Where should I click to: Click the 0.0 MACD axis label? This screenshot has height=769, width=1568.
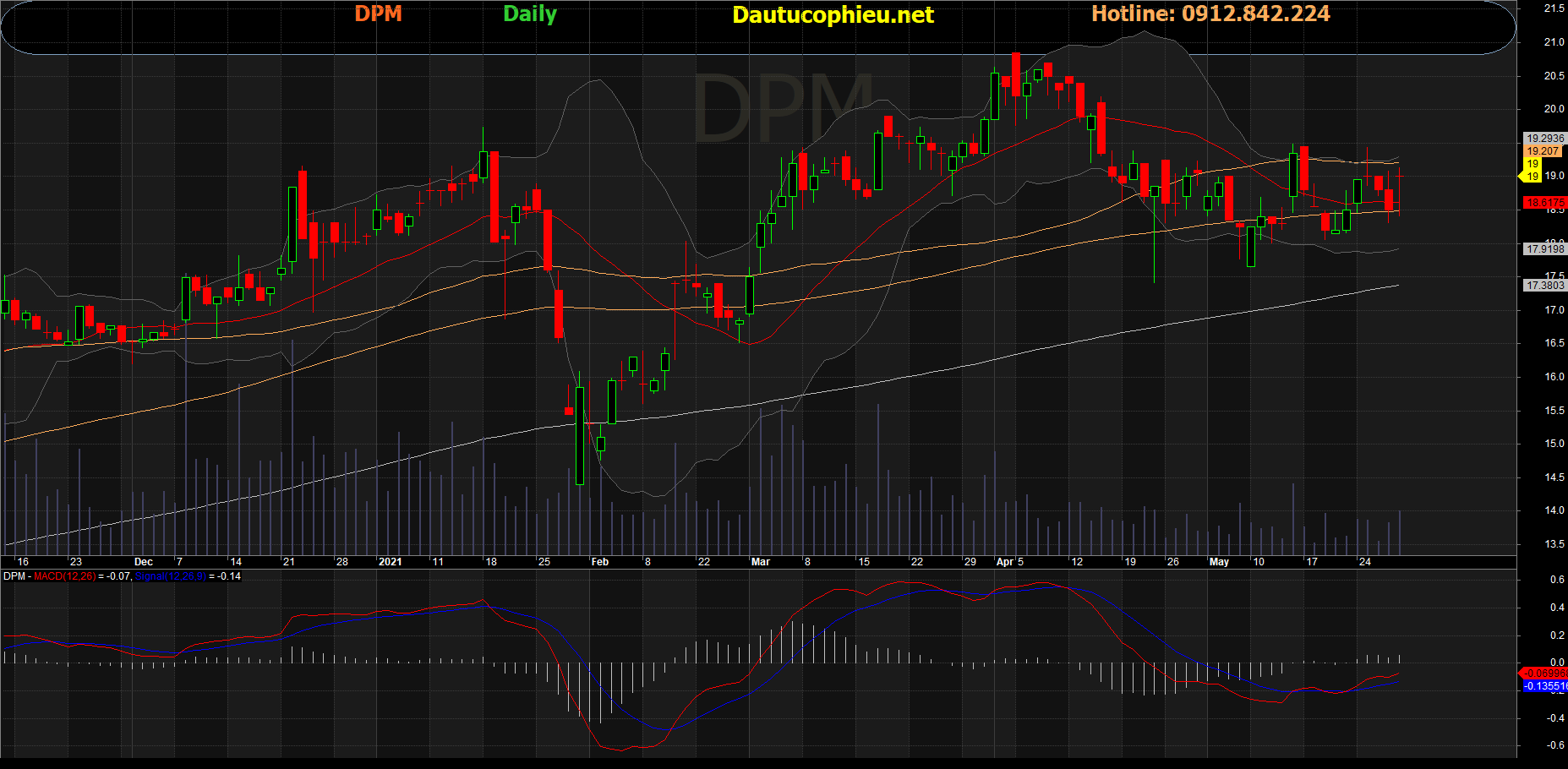pyautogui.click(x=1557, y=663)
